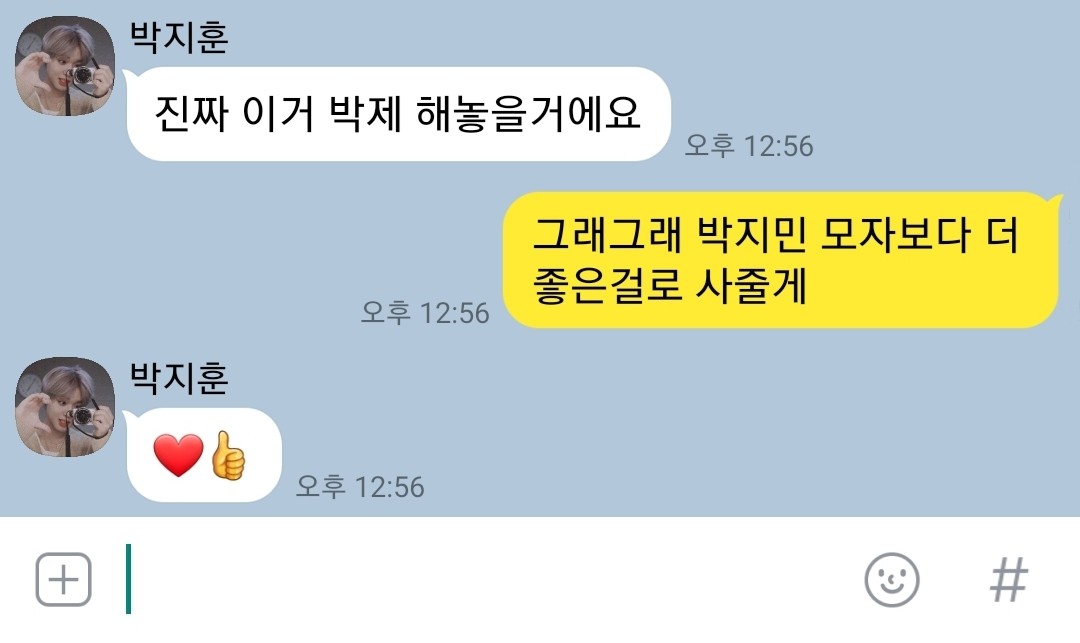This screenshot has width=1080, height=643.
Task: Tap the 오후 12:56 timestamp beside the emoji bubble
Action: tap(360, 487)
